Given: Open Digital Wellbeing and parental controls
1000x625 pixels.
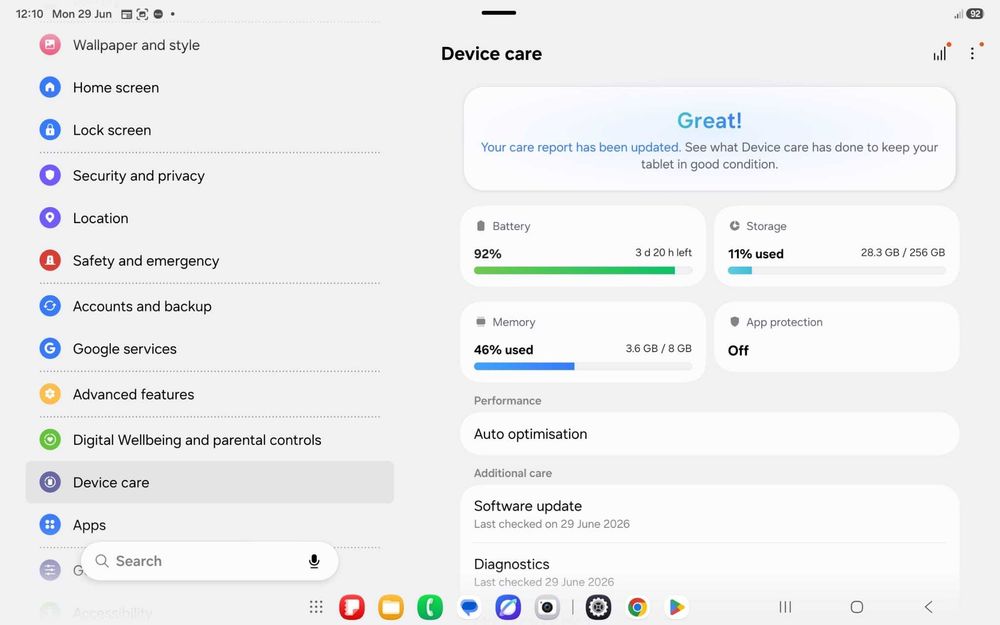Looking at the screenshot, I should tap(209, 440).
